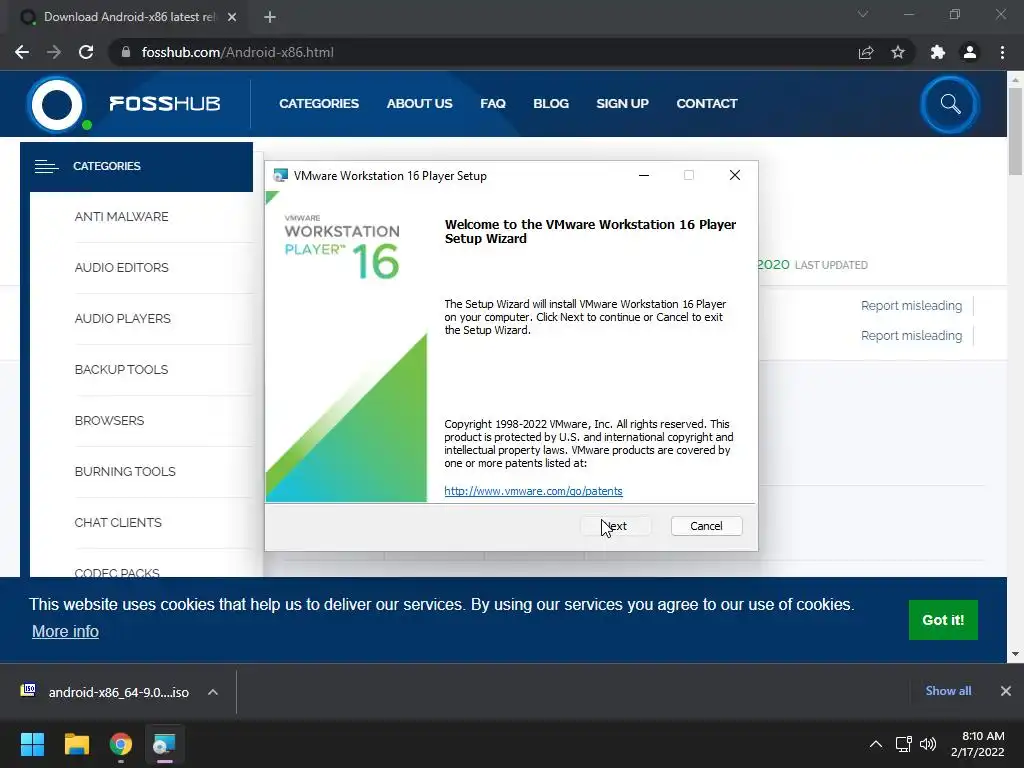Select Chat Clients category
1024x768 pixels.
point(118,522)
